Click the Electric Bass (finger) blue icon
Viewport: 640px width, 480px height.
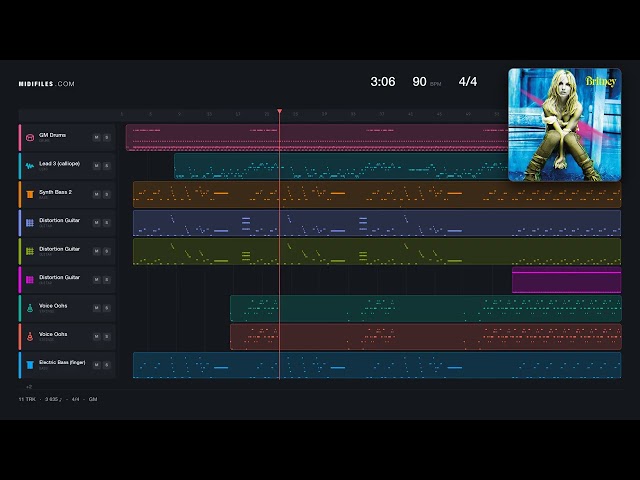30,364
